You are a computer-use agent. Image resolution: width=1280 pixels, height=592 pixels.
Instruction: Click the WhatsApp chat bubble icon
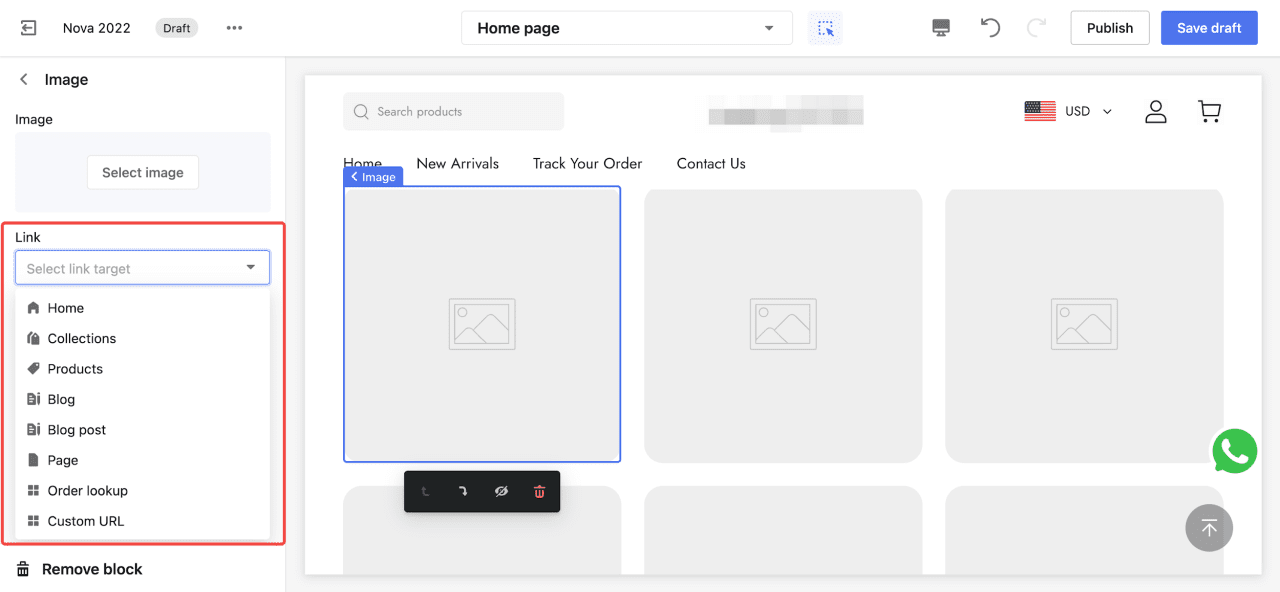tap(1234, 451)
